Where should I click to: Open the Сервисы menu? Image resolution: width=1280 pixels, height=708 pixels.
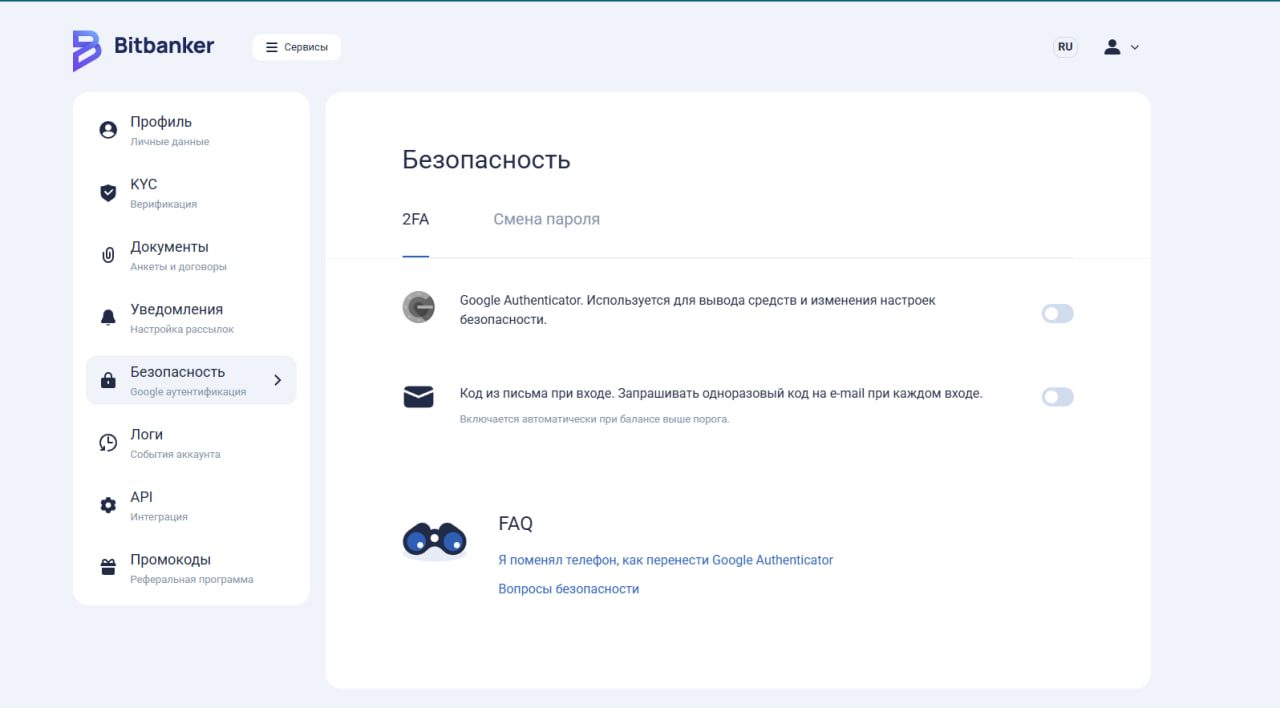click(x=296, y=47)
